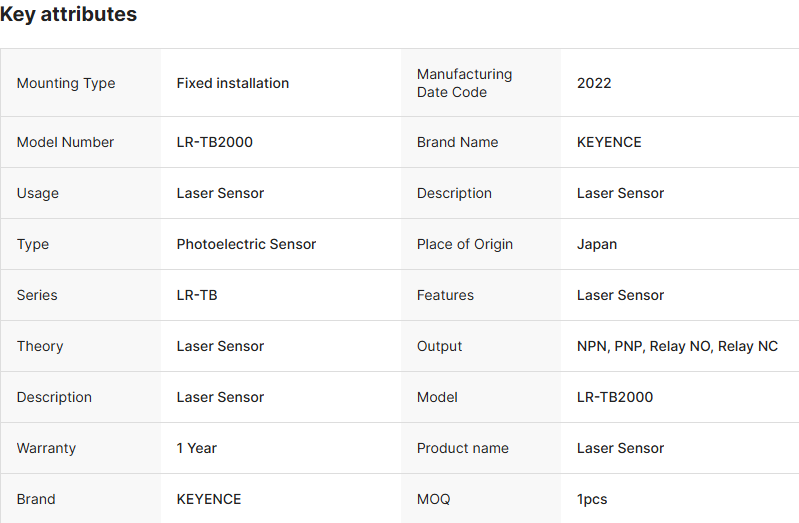Screen dimensions: 799x523
Task: Click the Theory attribute label
Action: pyautogui.click(x=40, y=346)
